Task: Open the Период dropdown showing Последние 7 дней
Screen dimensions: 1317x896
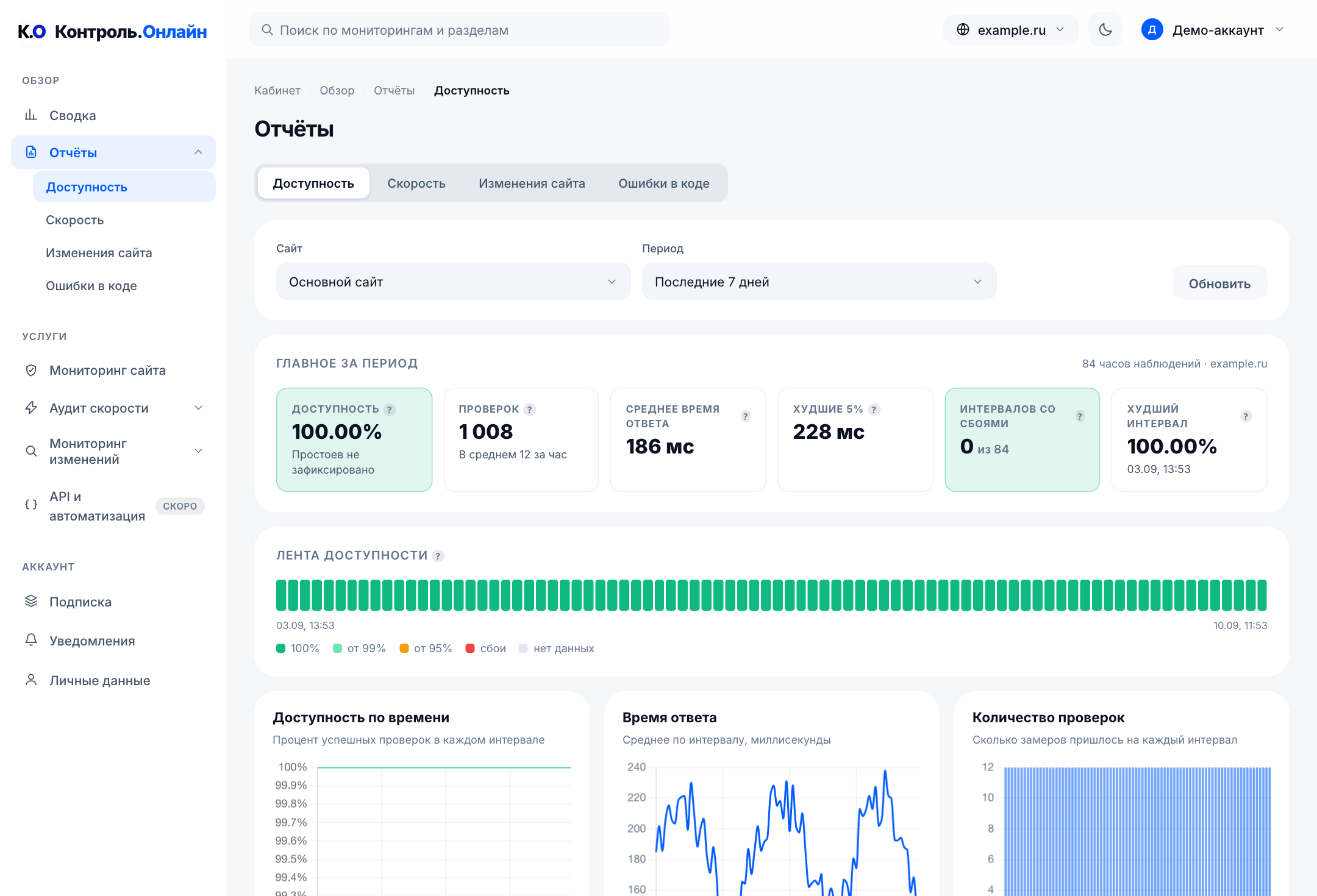Action: click(x=819, y=282)
